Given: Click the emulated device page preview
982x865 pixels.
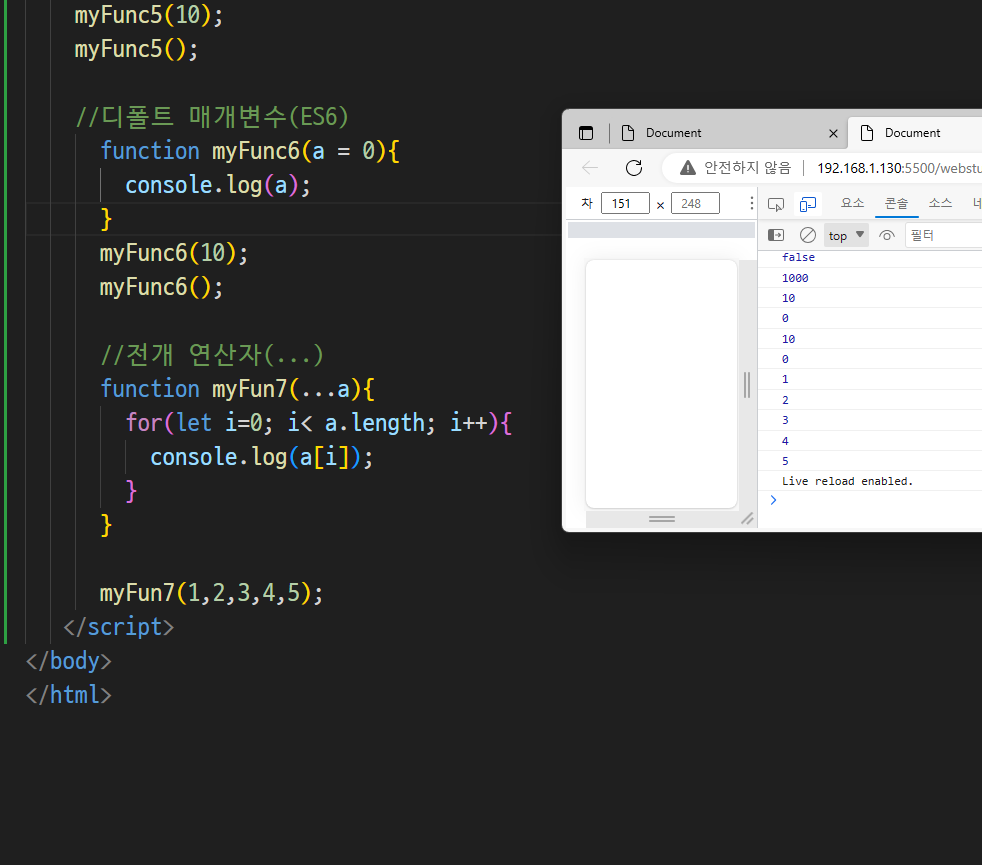Looking at the screenshot, I should coord(661,383).
